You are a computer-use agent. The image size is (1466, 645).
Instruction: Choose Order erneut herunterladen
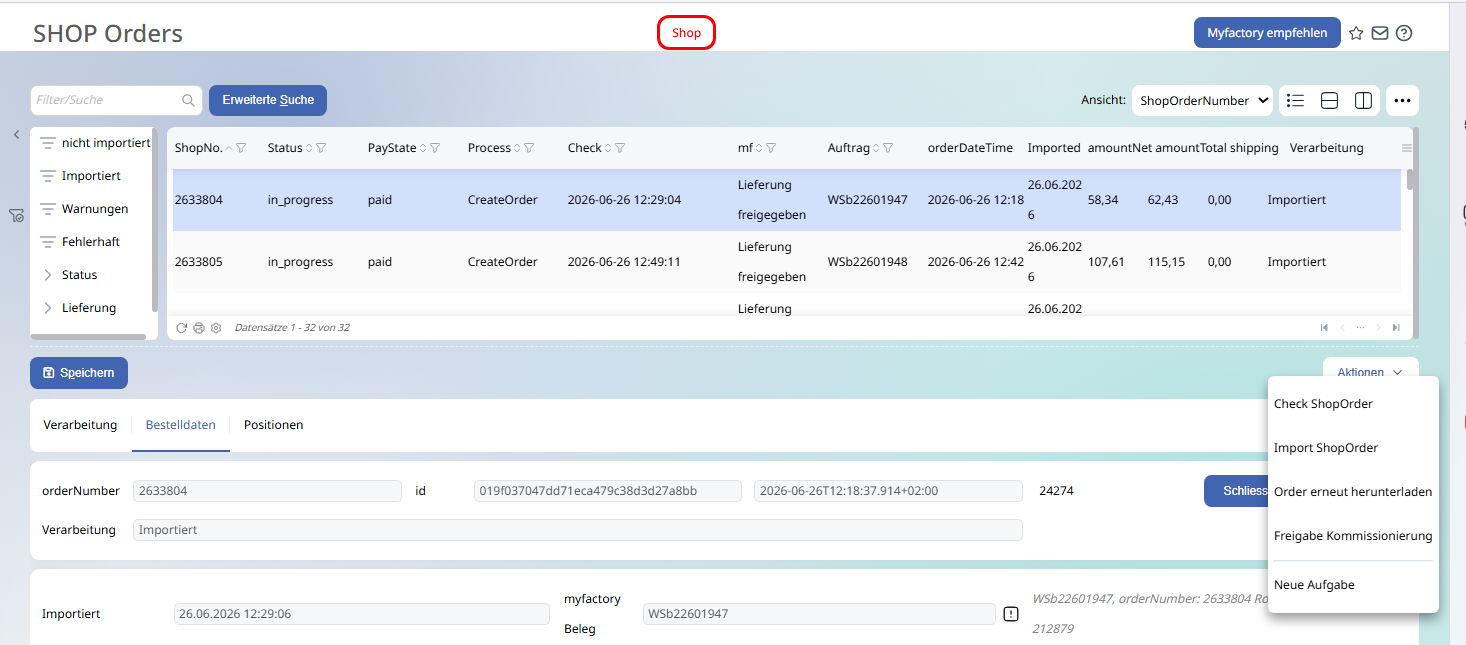pyautogui.click(x=1352, y=492)
